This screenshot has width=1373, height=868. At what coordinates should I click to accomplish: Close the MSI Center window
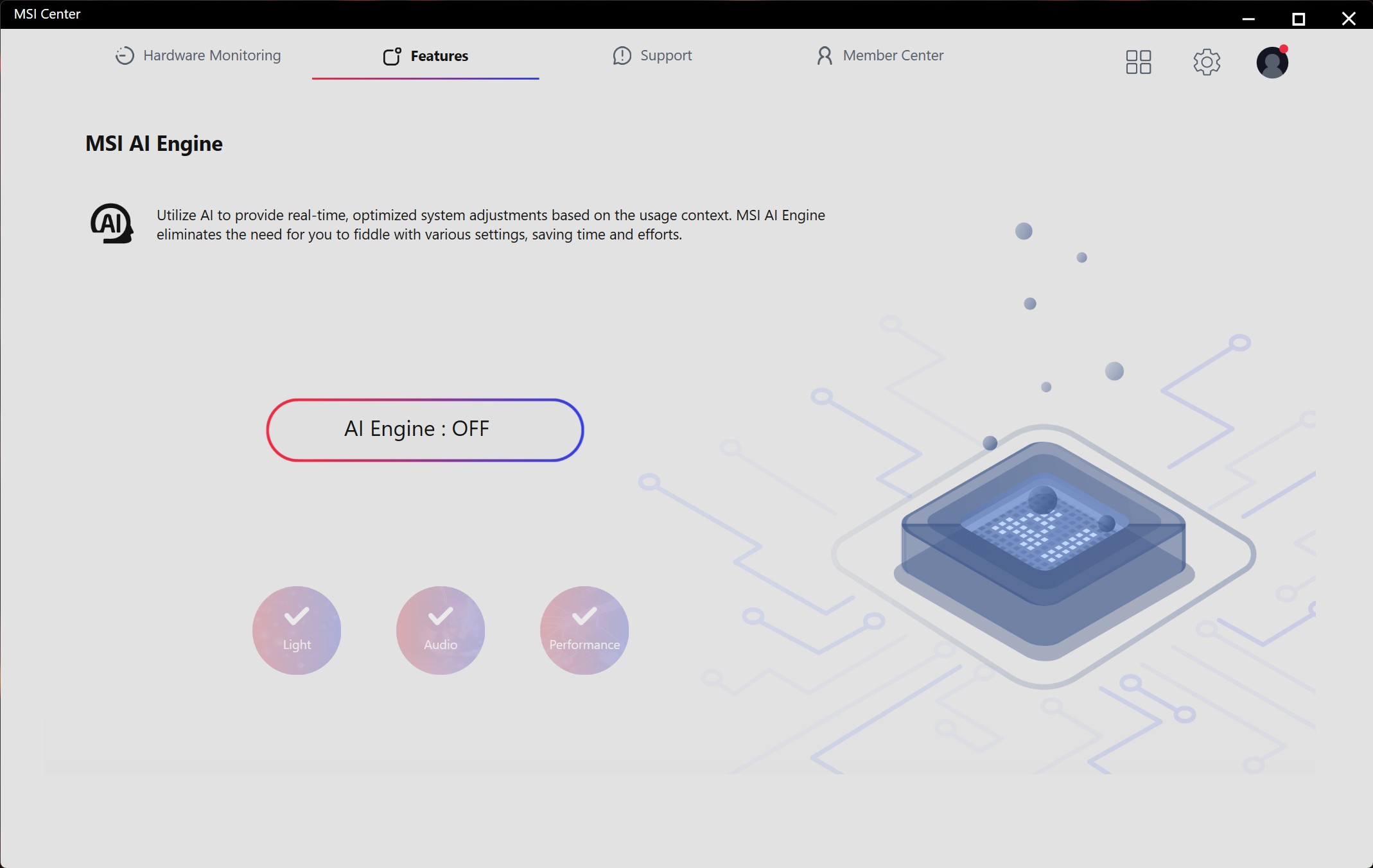pyautogui.click(x=1349, y=19)
